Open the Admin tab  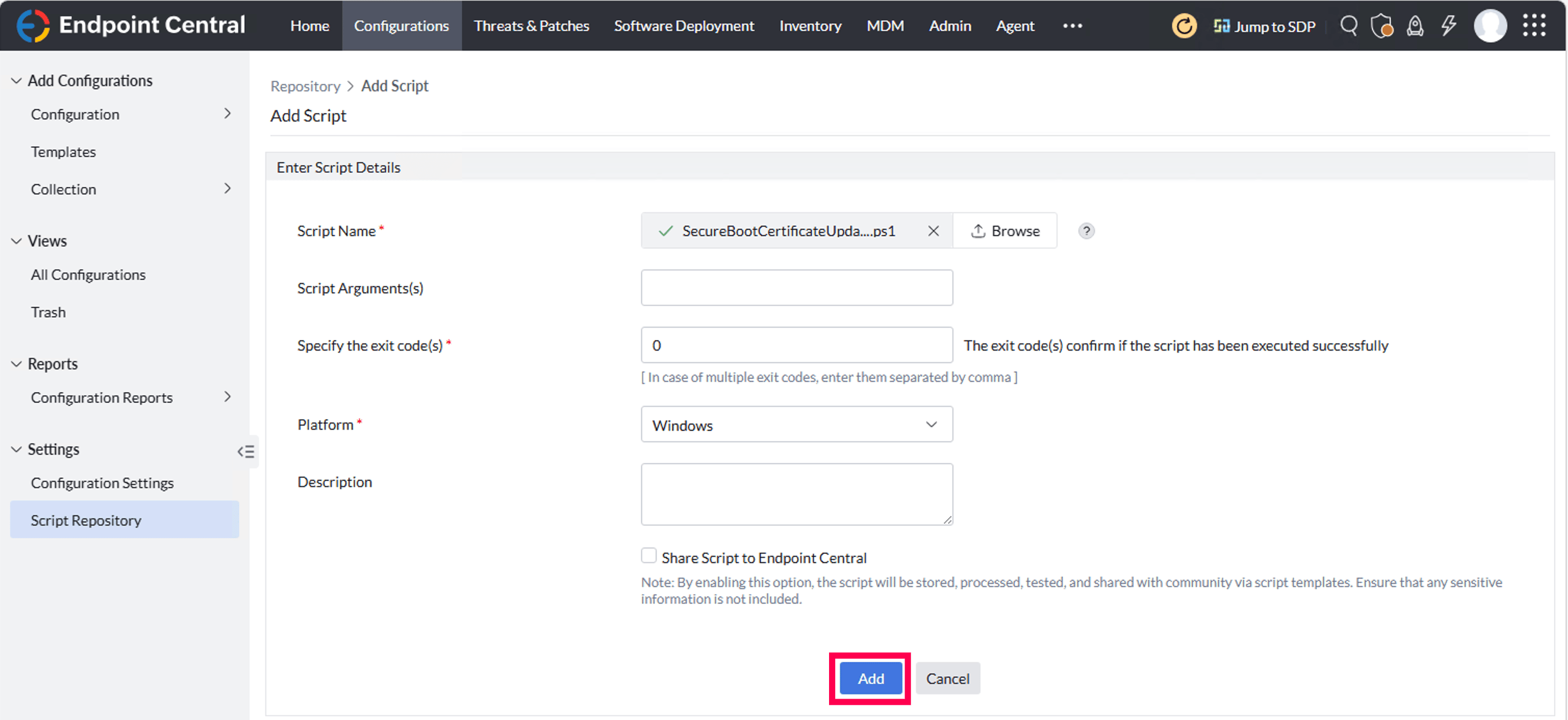click(949, 26)
